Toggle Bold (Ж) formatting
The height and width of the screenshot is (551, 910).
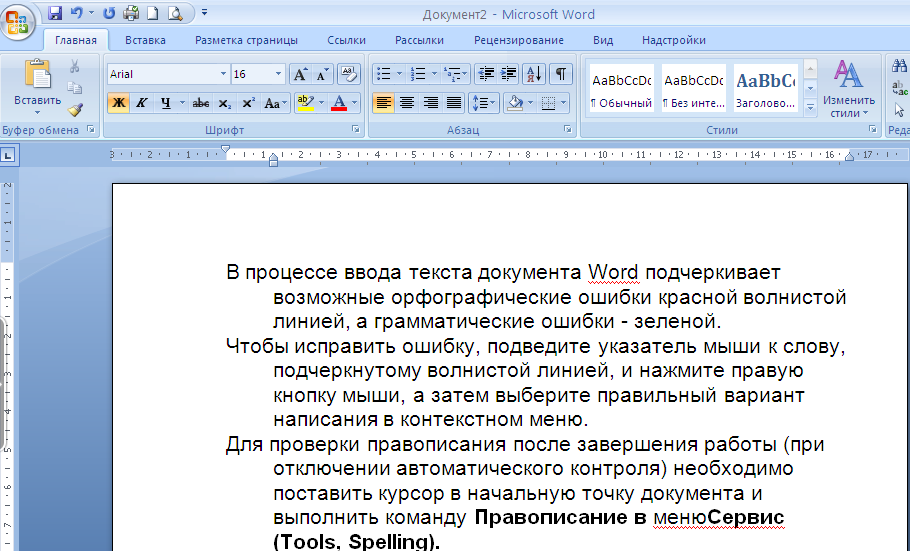click(x=118, y=103)
